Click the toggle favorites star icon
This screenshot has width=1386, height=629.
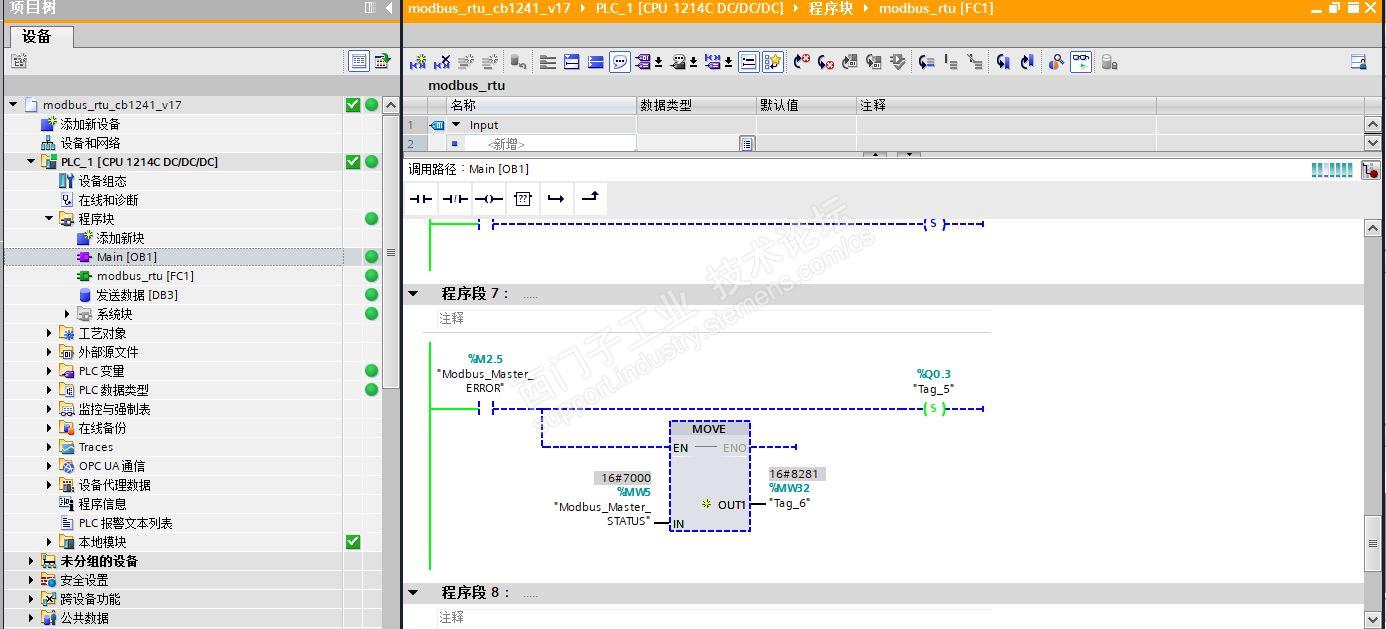pyautogui.click(x=773, y=62)
